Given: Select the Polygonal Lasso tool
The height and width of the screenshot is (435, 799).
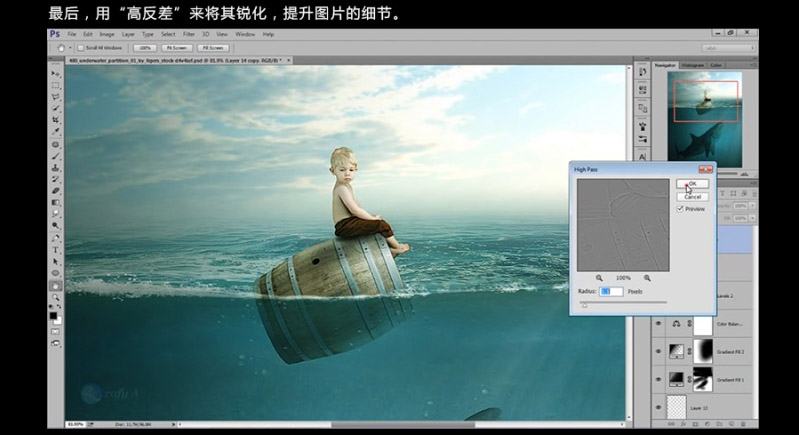Looking at the screenshot, I should 56,97.
